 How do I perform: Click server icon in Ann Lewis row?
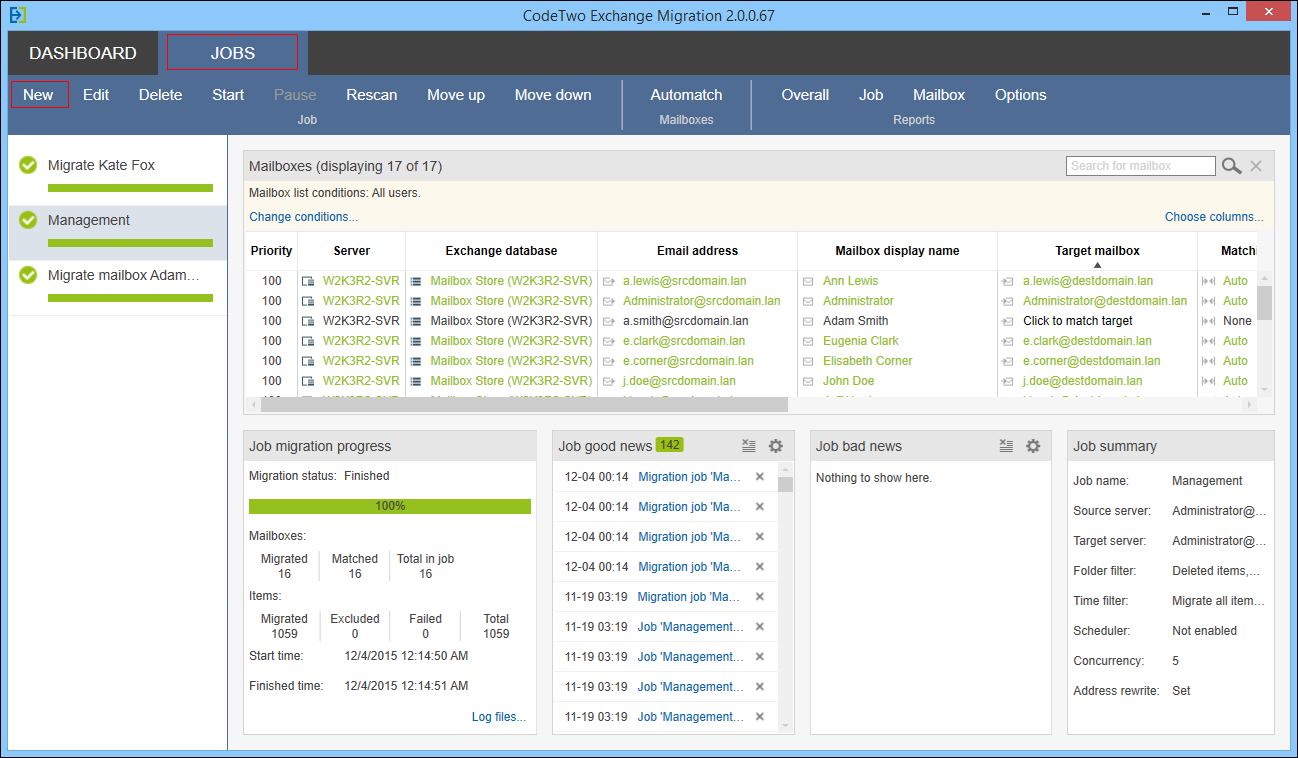309,281
